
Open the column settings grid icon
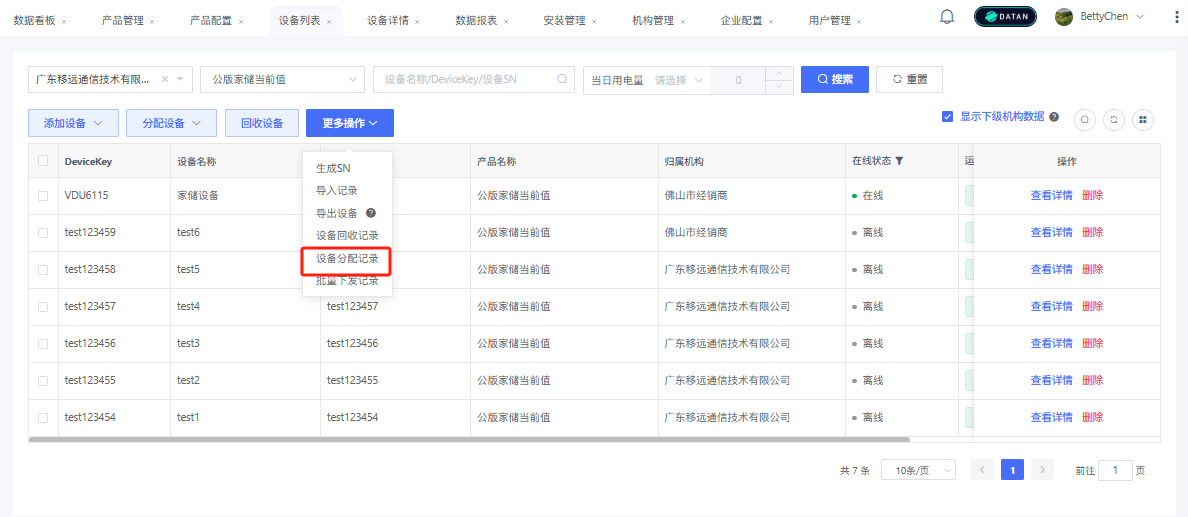pos(1142,120)
